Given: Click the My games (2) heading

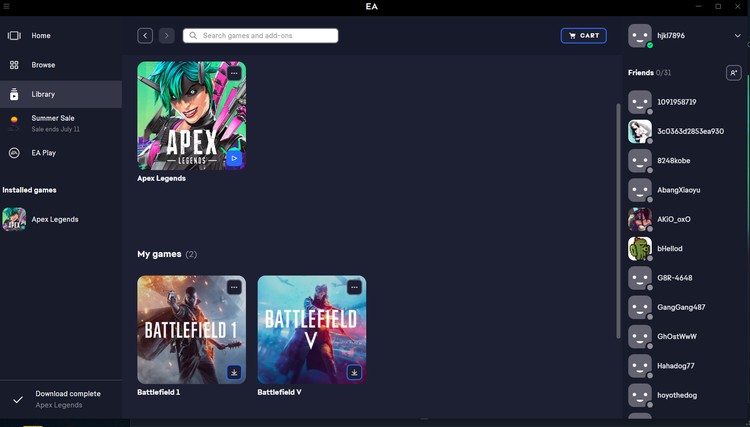Looking at the screenshot, I should 167,254.
